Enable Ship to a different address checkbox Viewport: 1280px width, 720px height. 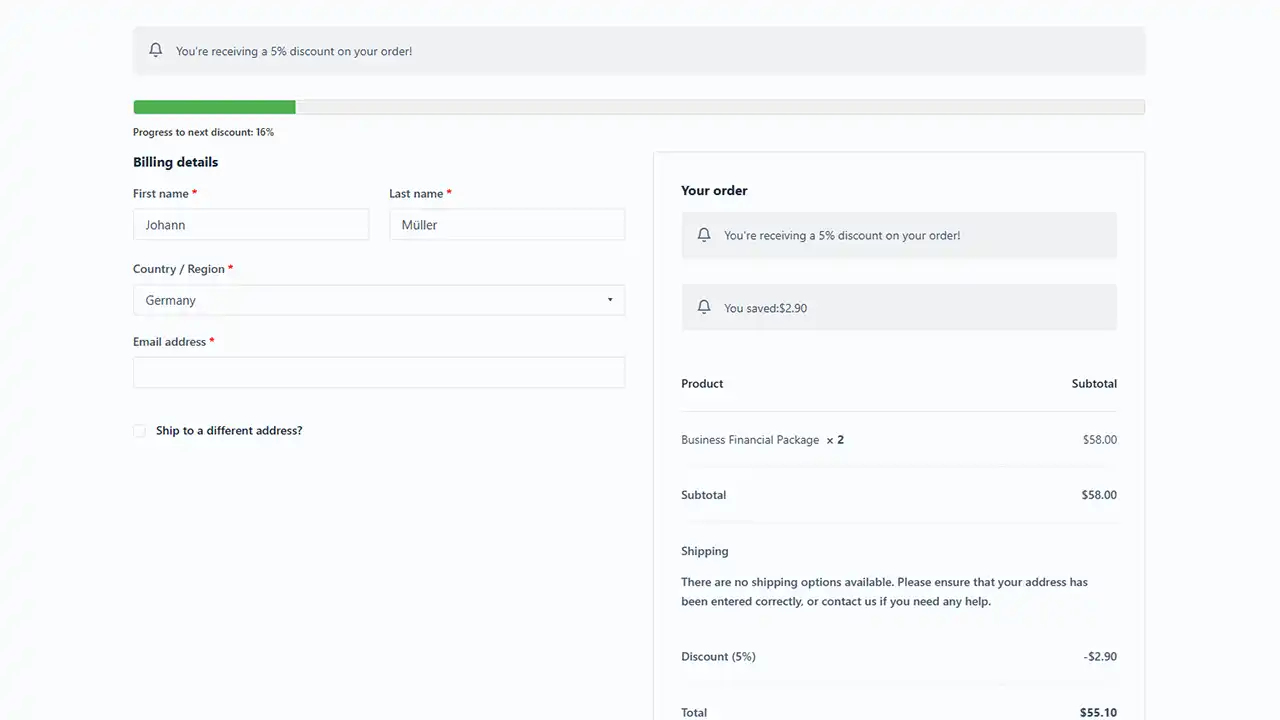click(x=139, y=431)
